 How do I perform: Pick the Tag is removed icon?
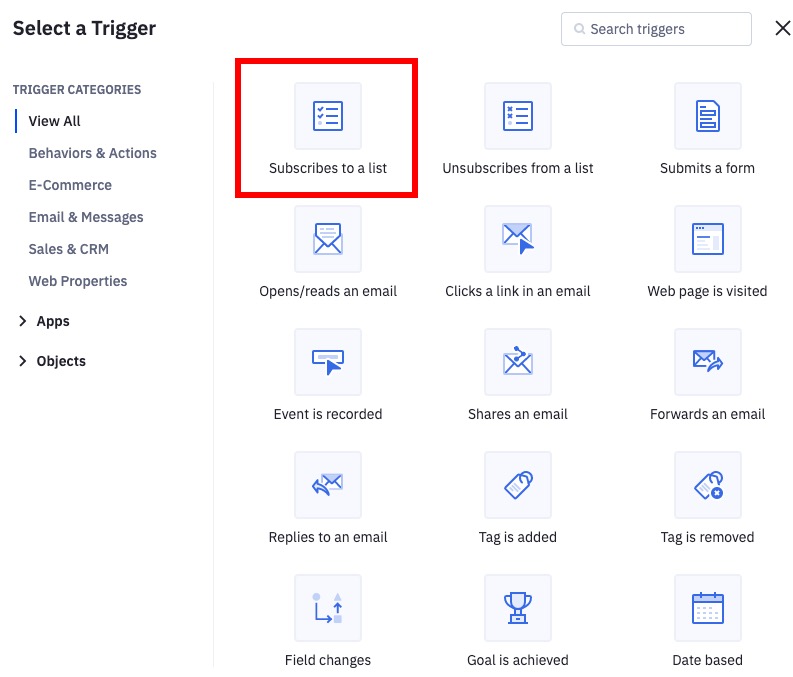[x=708, y=485]
